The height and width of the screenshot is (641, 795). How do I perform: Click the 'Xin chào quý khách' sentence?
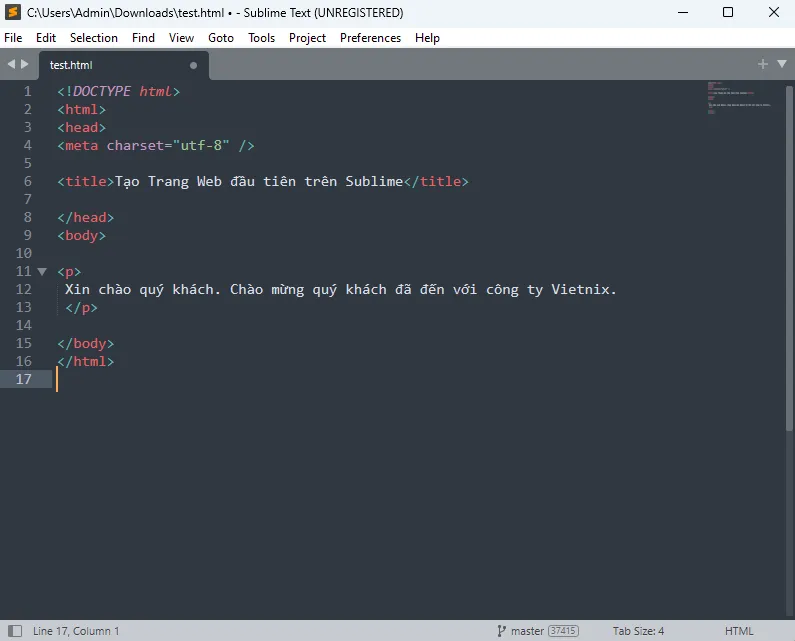pyautogui.click(x=142, y=290)
